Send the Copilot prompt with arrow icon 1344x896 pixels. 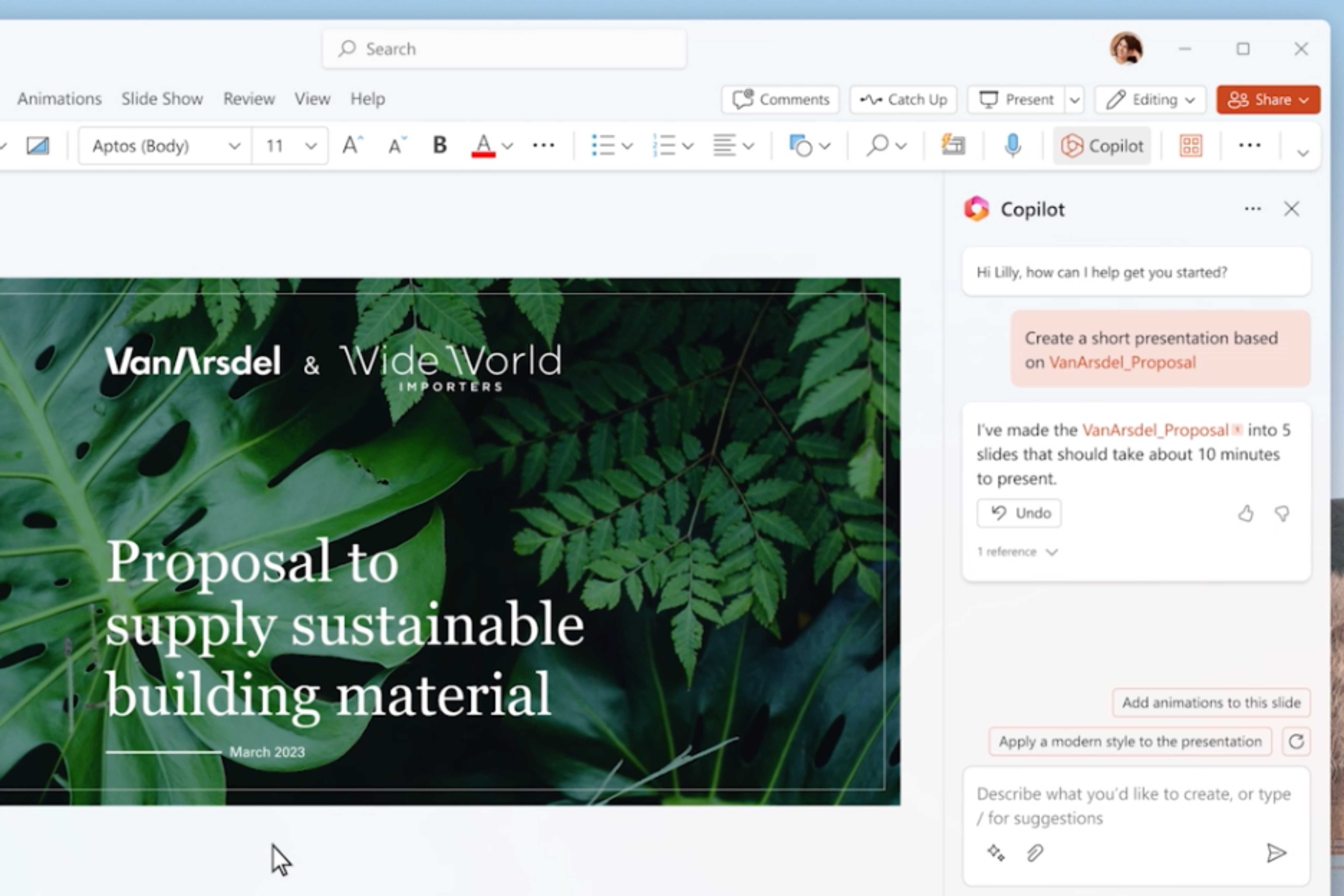click(1276, 853)
